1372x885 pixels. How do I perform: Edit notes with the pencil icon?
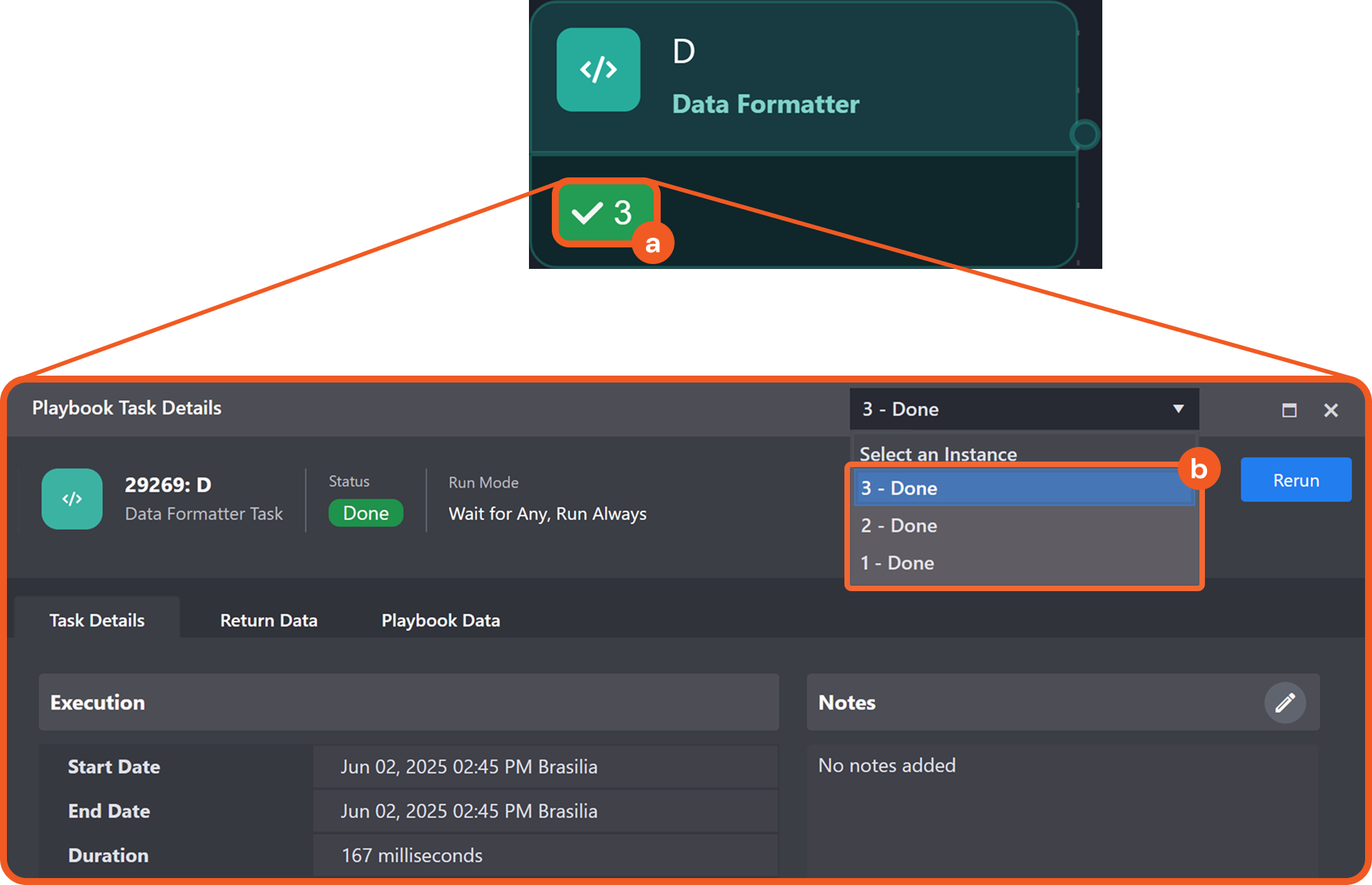pos(1285,703)
